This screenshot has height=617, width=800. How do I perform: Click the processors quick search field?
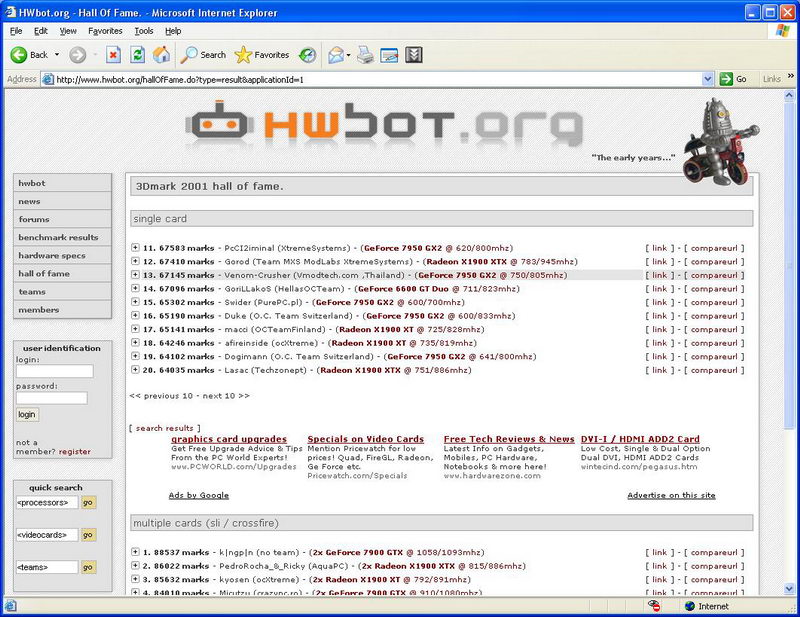[x=47, y=503]
